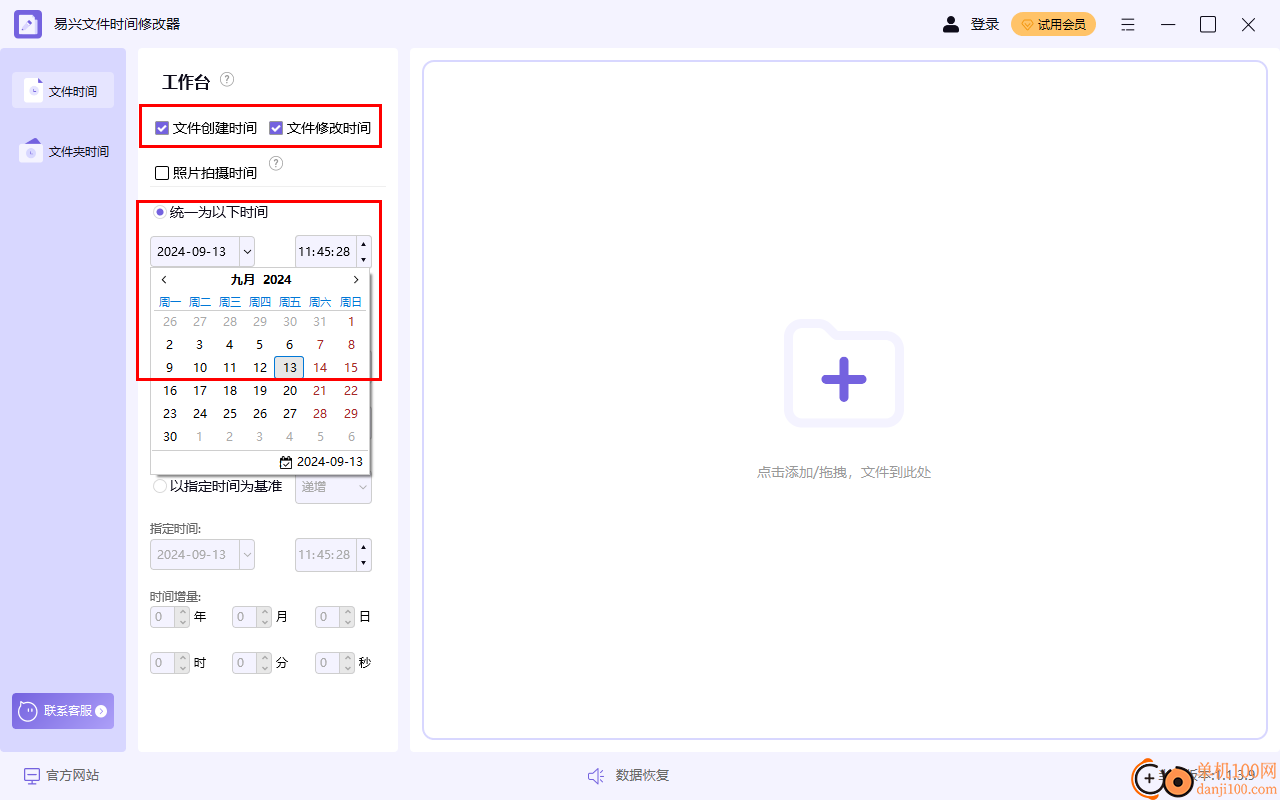This screenshot has width=1280, height=800.
Task: Click the 试用会员 badge
Action: click(1053, 24)
